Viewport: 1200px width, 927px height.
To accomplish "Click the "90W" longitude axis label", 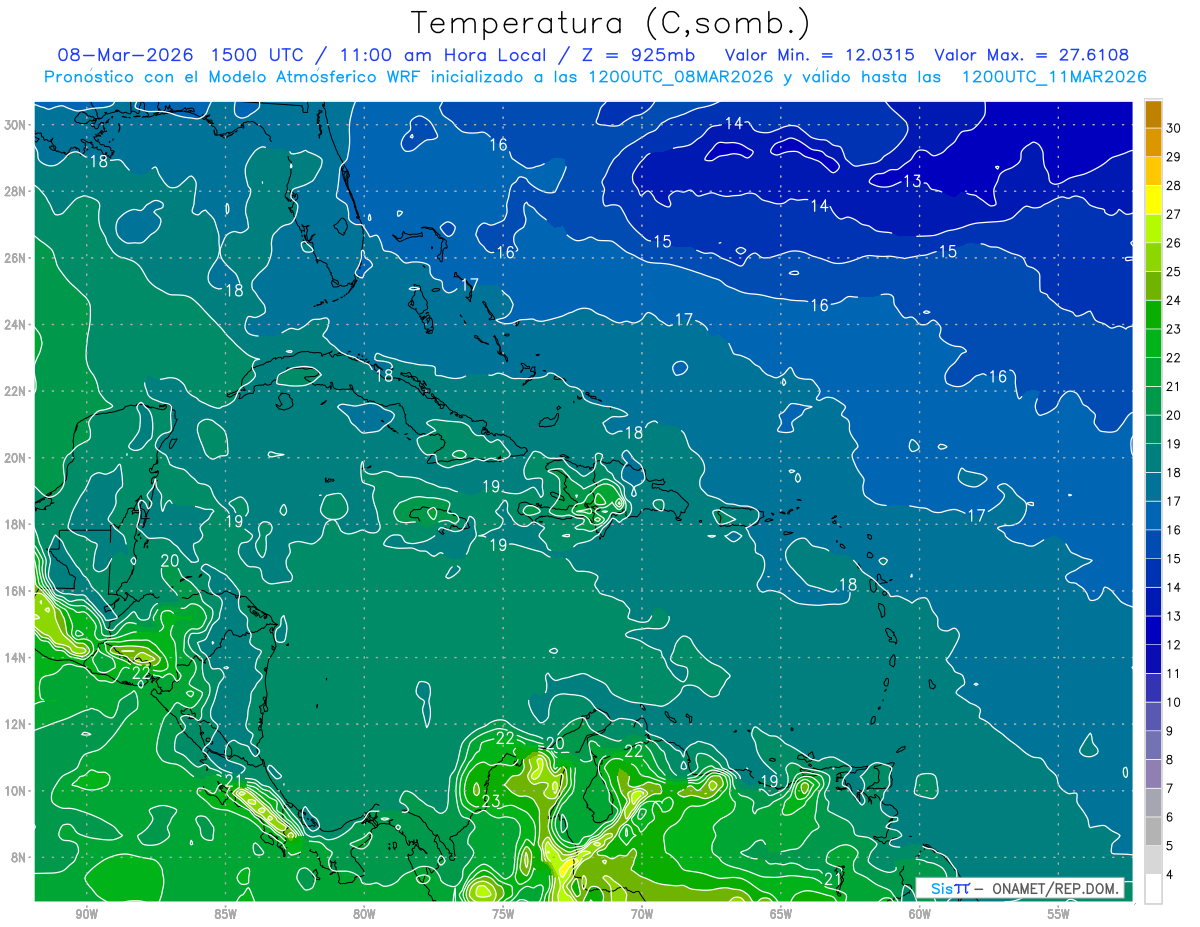I will coord(86,914).
